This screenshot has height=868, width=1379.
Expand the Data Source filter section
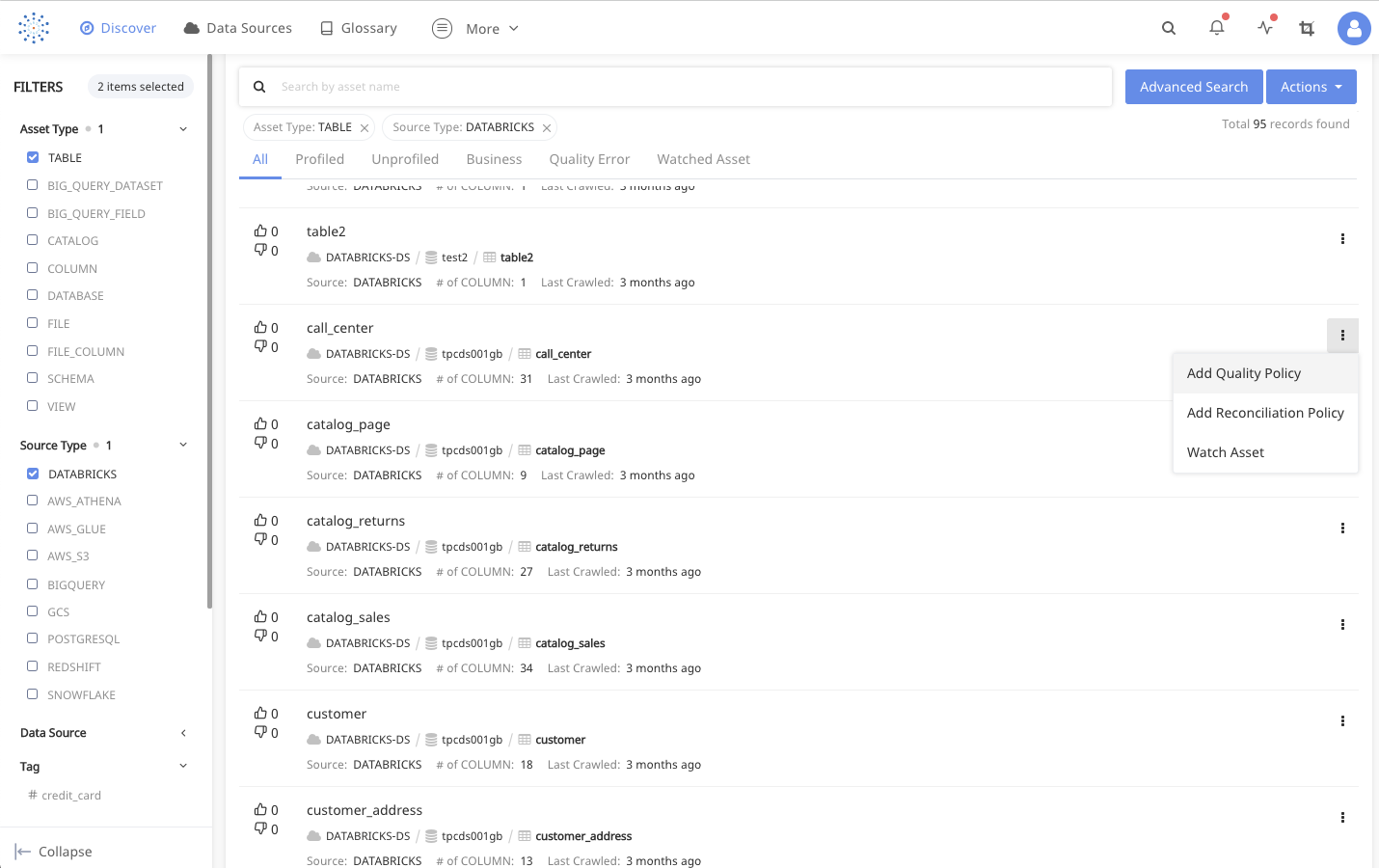pos(183,733)
